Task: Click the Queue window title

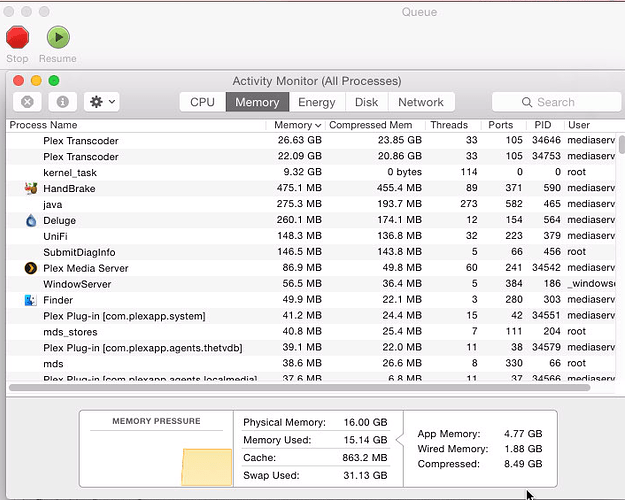Action: (419, 12)
